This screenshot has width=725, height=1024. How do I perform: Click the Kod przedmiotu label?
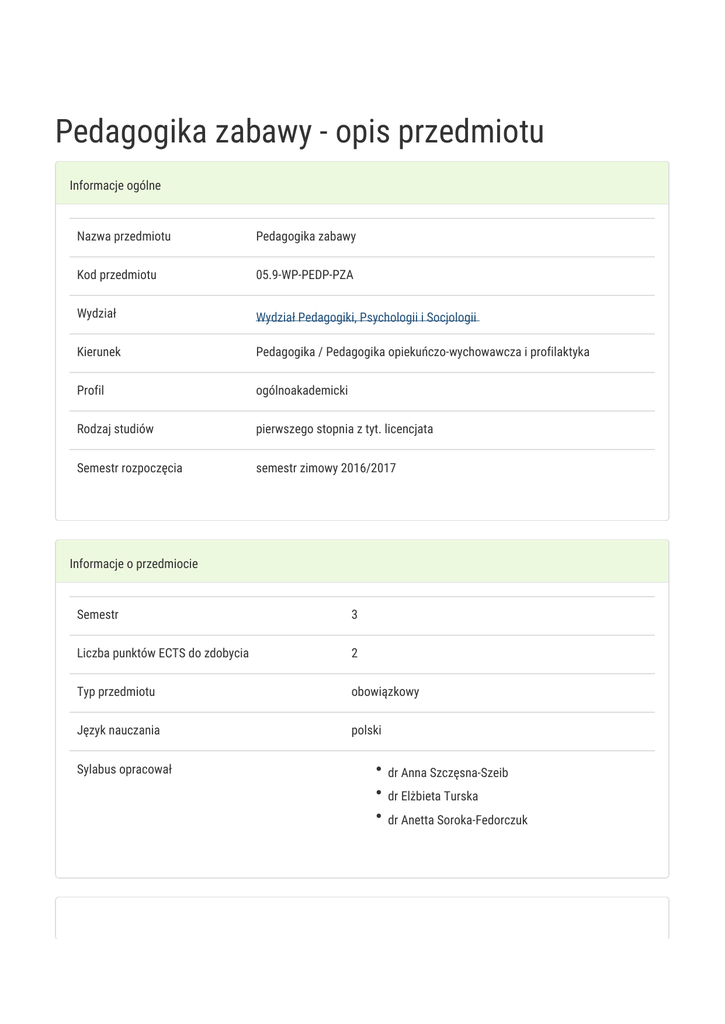click(117, 275)
